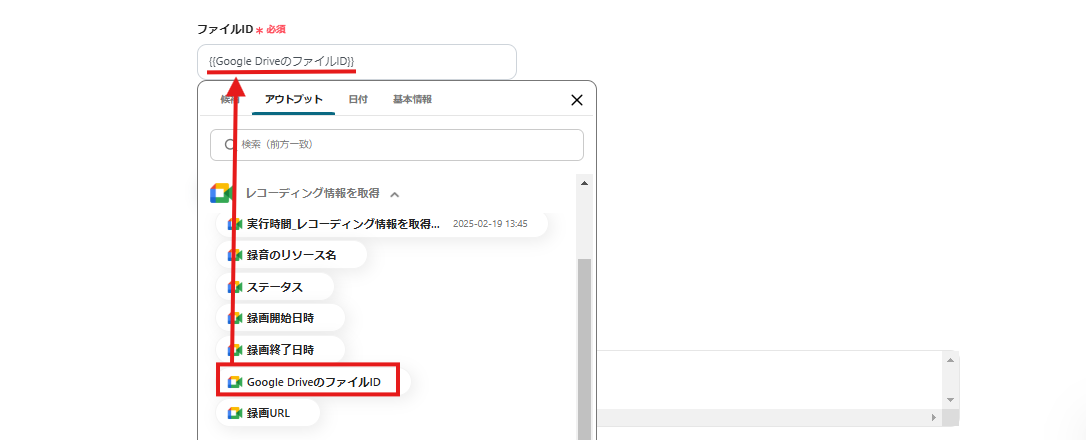
Task: Choose the 録画終了日時 output
Action: coord(280,349)
